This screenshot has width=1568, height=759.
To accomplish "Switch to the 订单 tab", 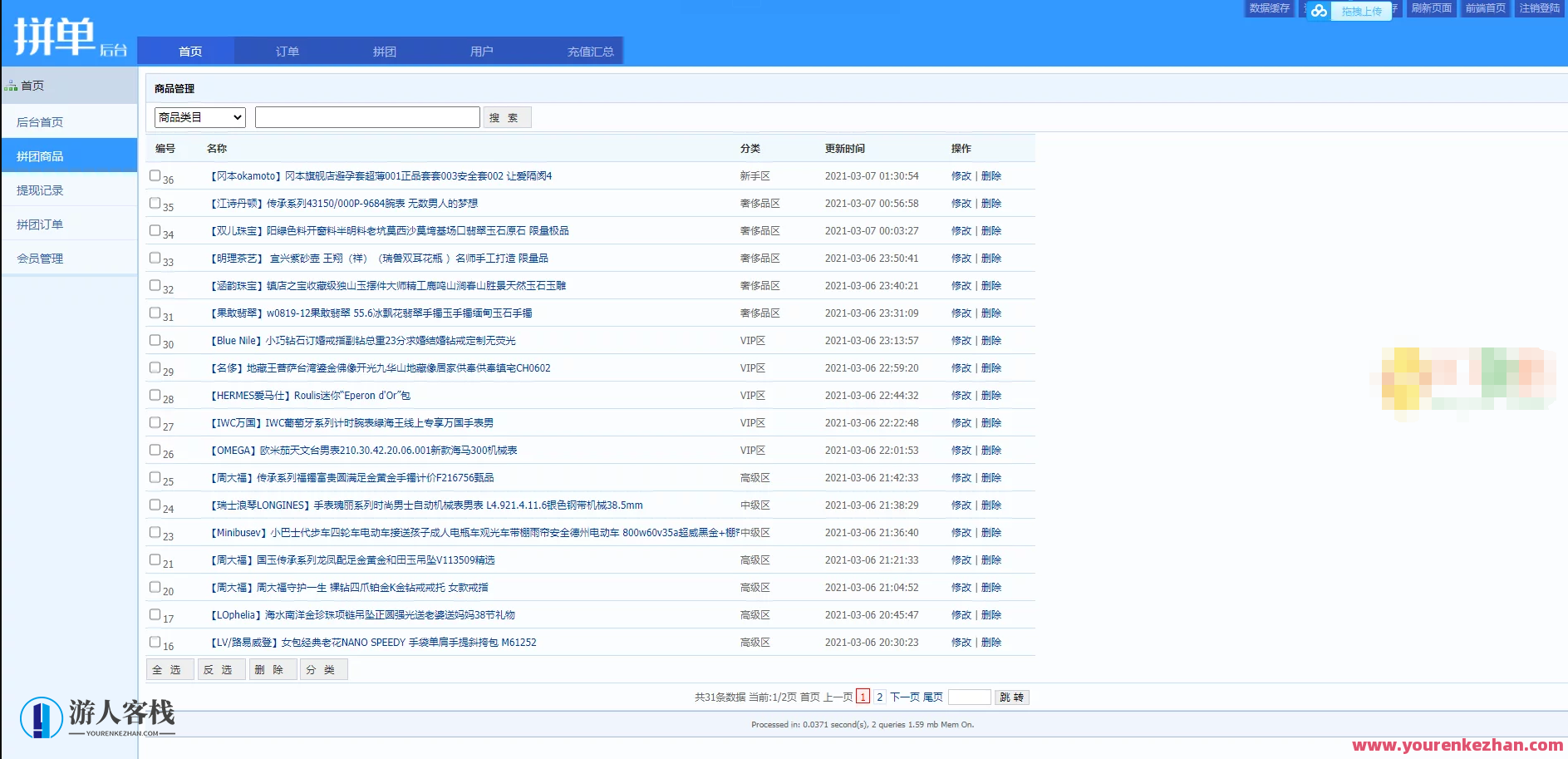I will click(287, 51).
